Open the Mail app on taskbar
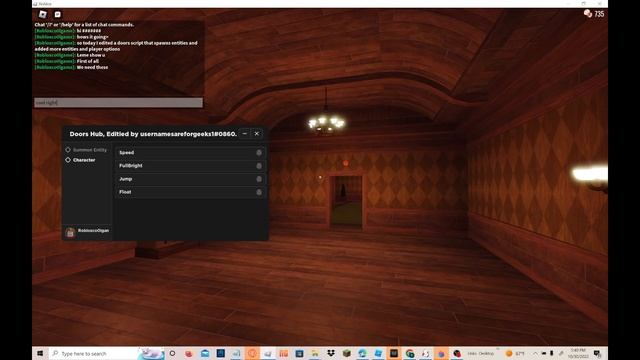The image size is (640, 360). [x=205, y=353]
